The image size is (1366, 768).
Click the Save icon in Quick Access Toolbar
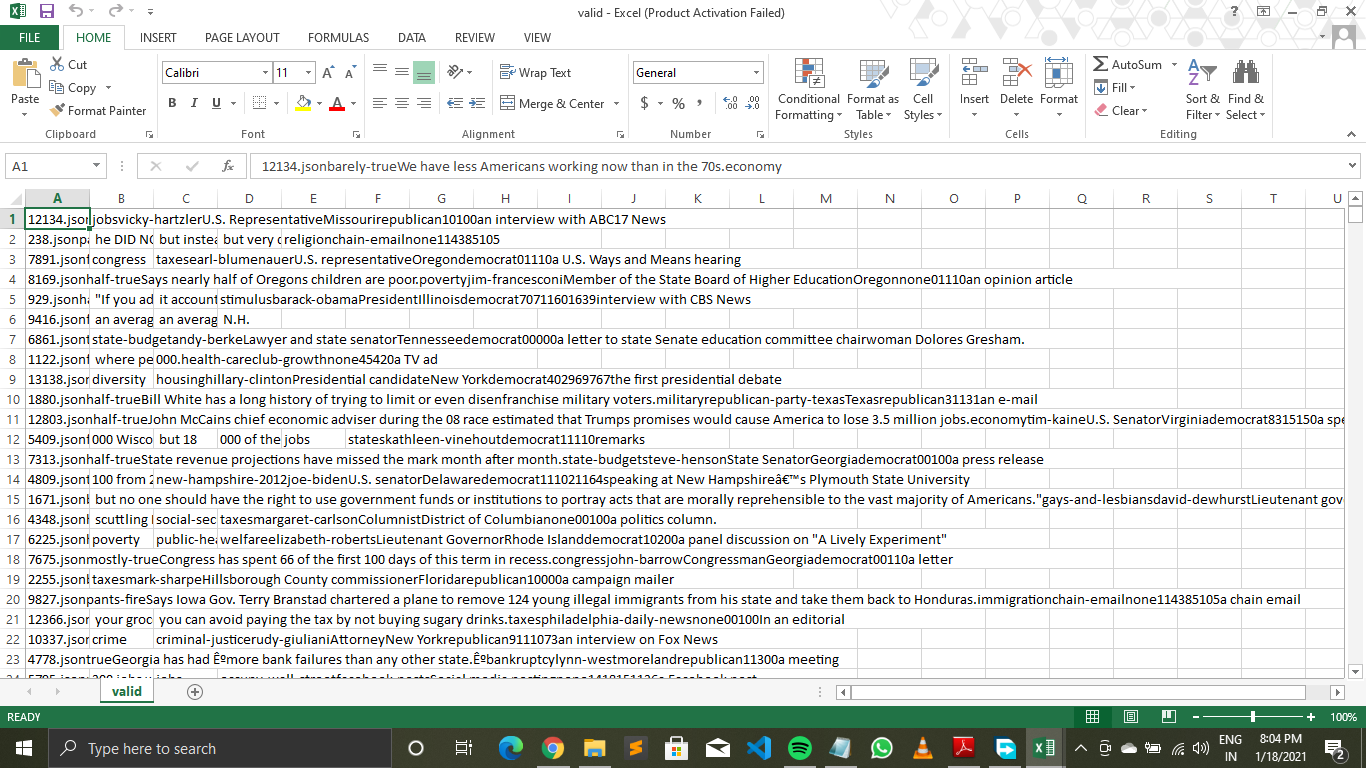(x=47, y=12)
